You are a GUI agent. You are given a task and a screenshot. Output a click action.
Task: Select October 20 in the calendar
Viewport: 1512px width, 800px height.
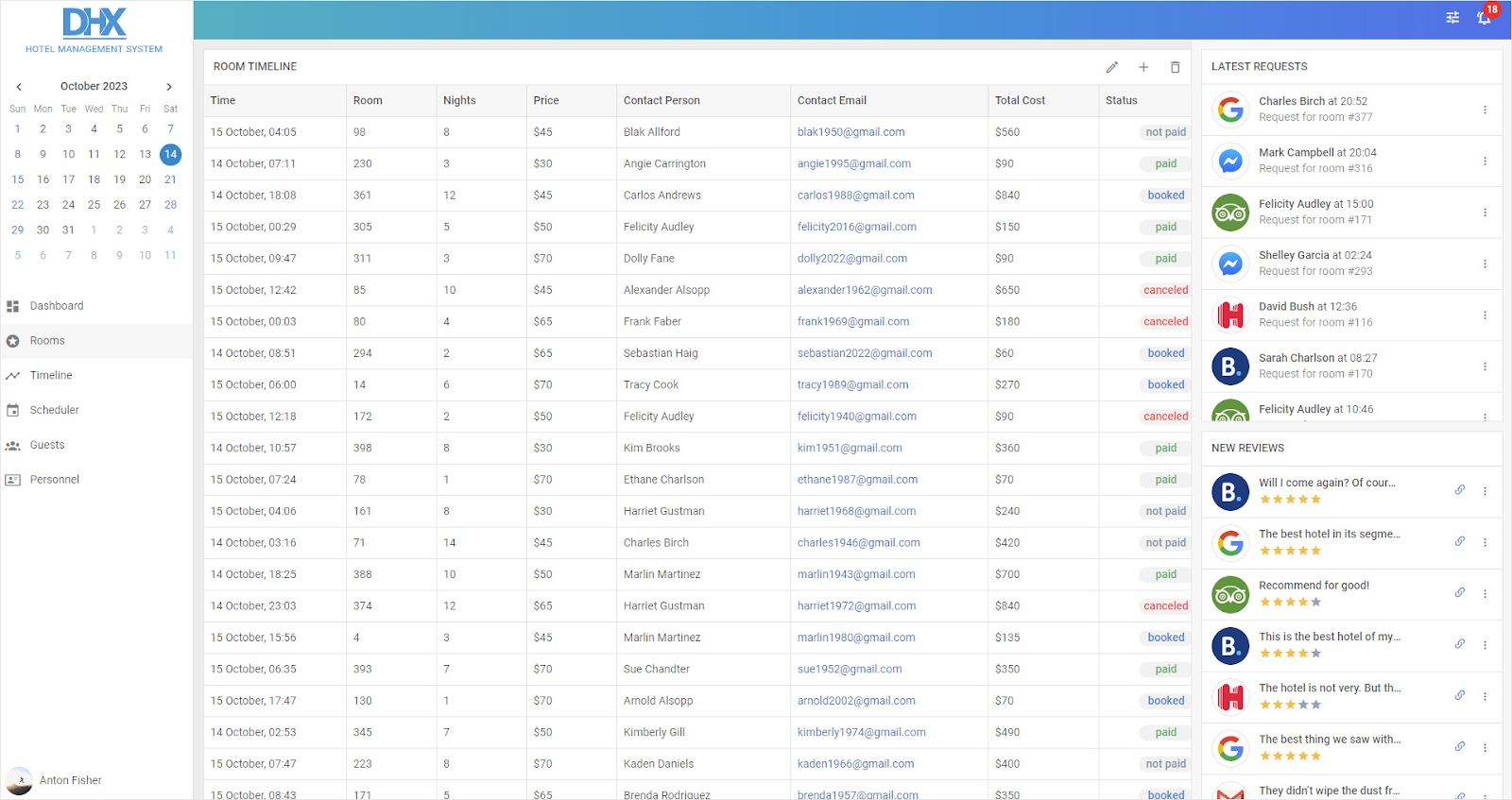pyautogui.click(x=145, y=179)
